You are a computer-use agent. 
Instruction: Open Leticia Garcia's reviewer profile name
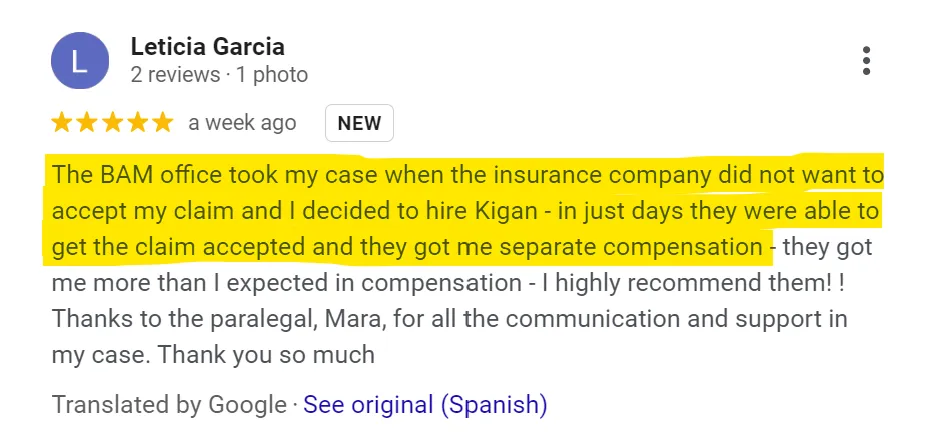208,46
